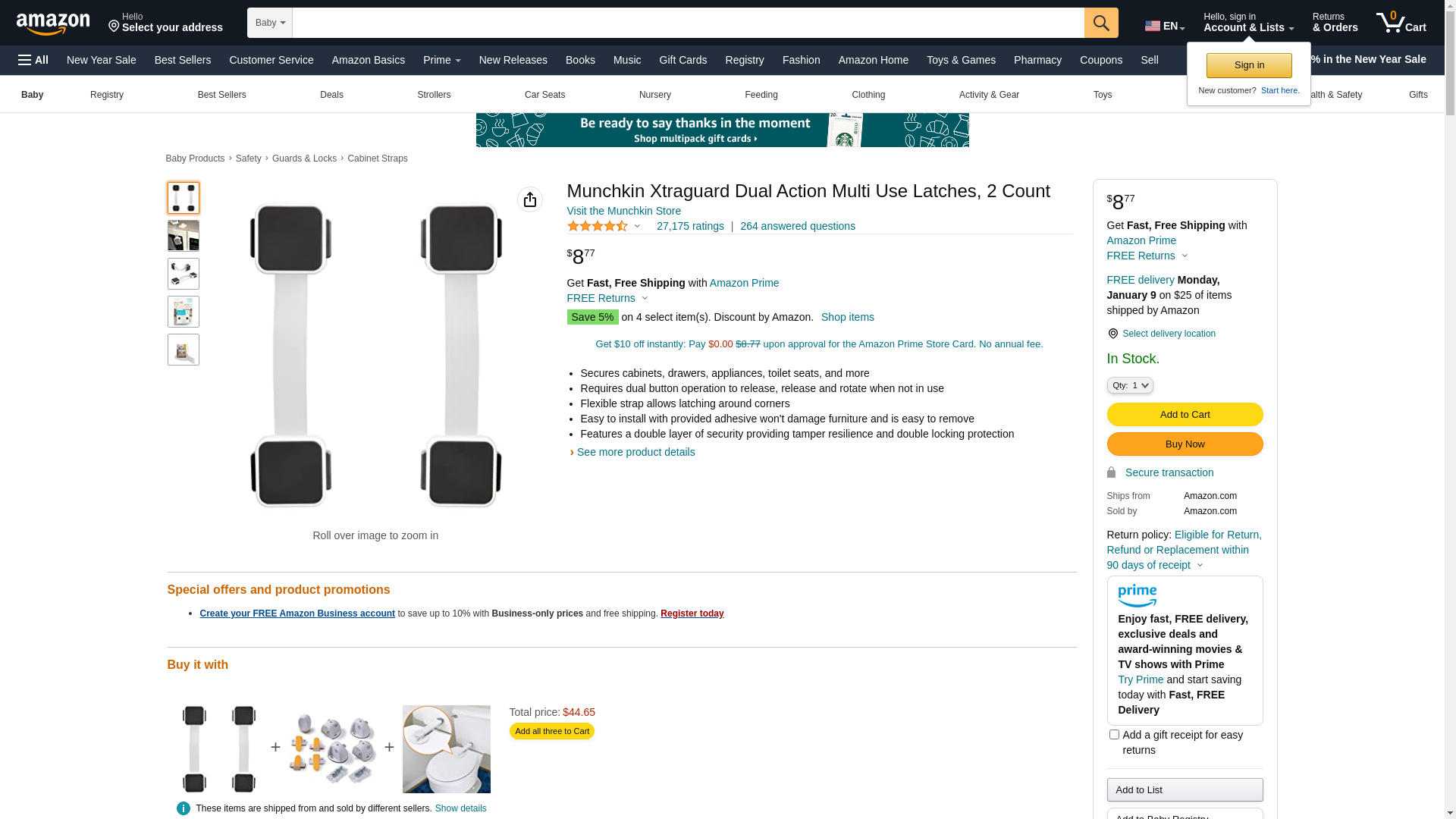The height and width of the screenshot is (819, 1456).
Task: Expand FREE Returns under the price
Action: 607,298
